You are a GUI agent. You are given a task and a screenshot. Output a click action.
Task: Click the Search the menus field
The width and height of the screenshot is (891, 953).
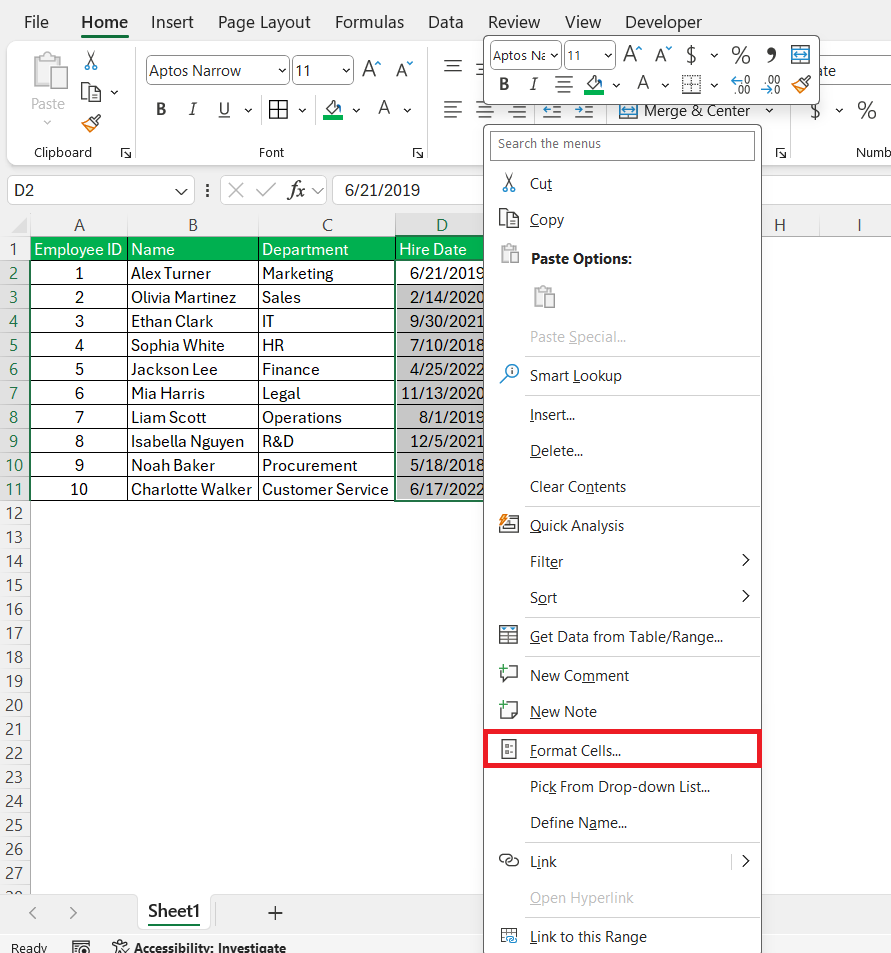tap(622, 145)
